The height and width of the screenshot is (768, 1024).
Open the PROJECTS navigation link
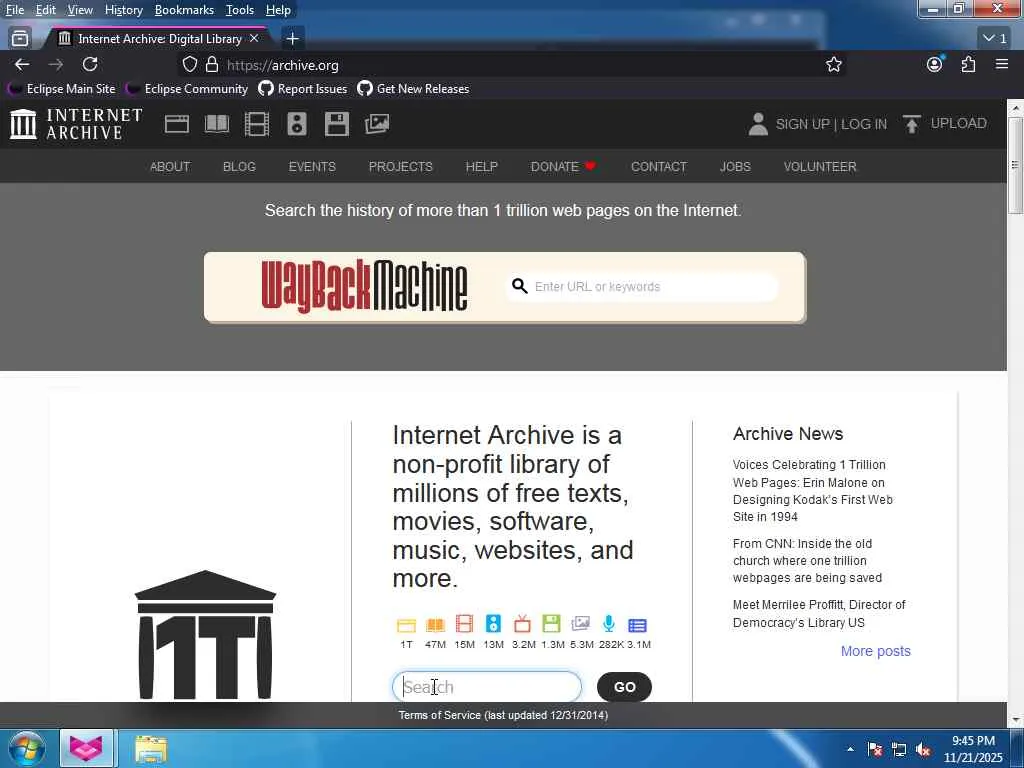tap(400, 167)
